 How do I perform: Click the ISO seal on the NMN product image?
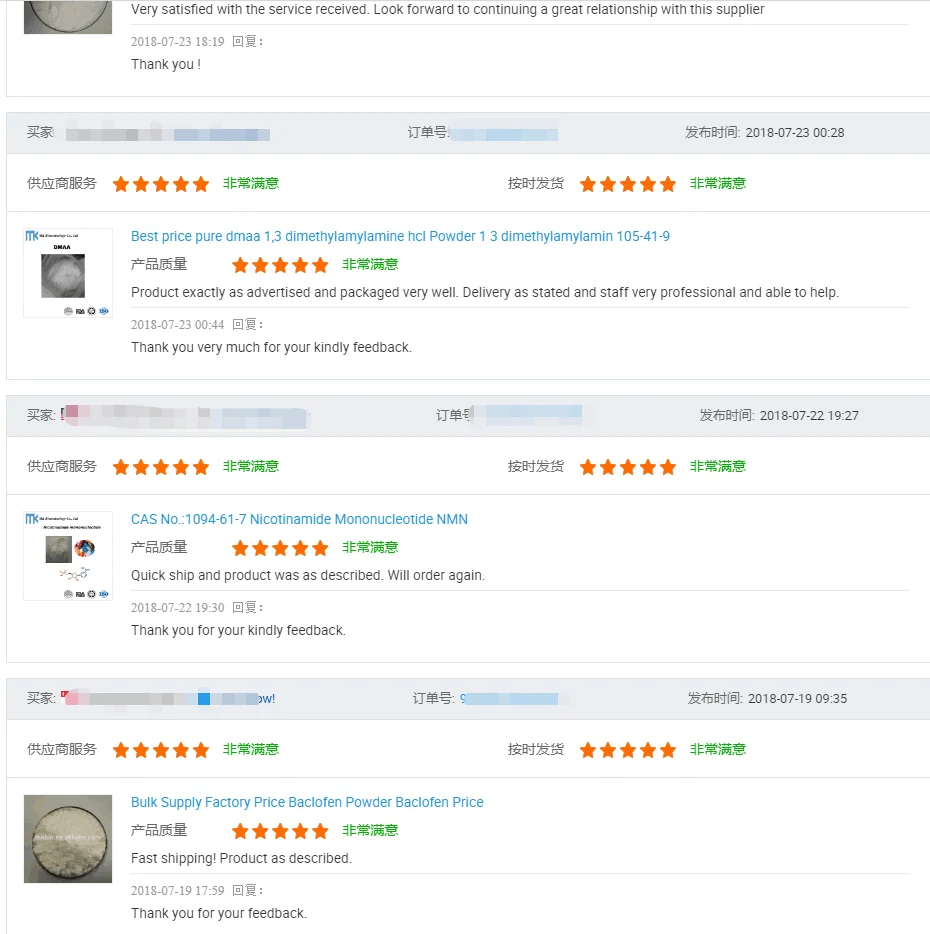(104, 594)
